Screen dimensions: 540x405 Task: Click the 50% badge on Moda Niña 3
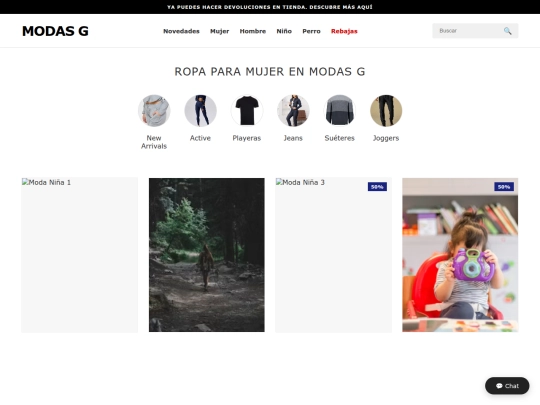tap(377, 187)
